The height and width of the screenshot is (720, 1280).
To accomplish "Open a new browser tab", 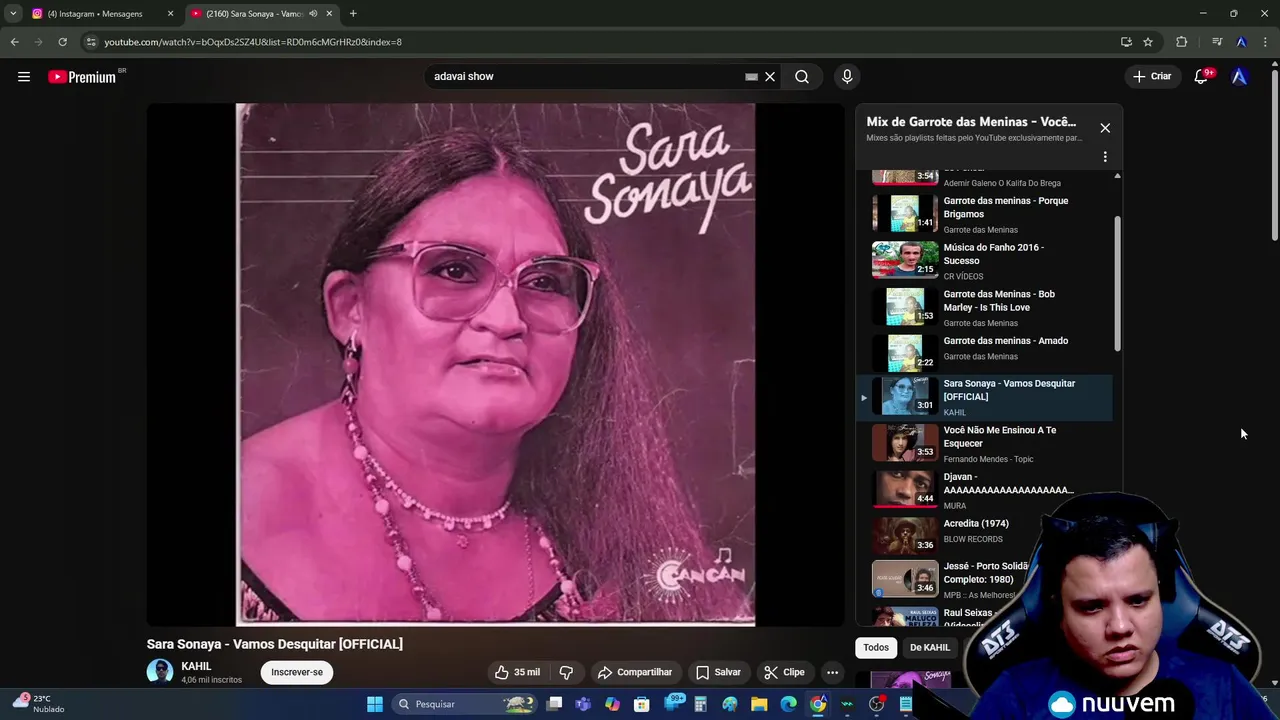I will [353, 14].
